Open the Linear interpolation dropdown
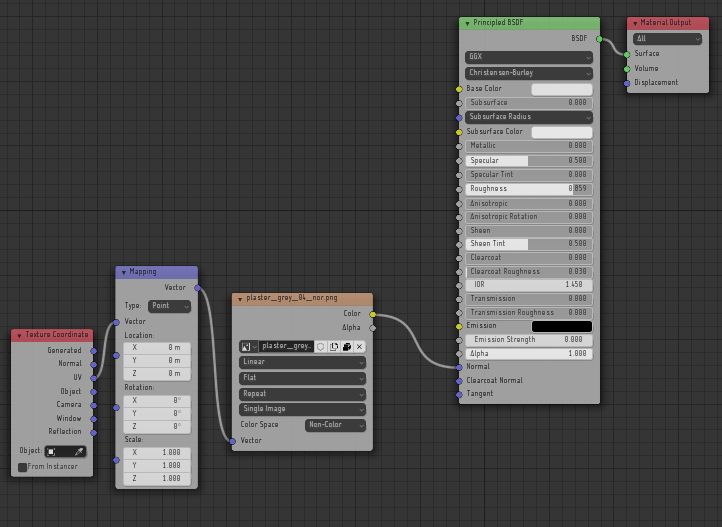 303,362
